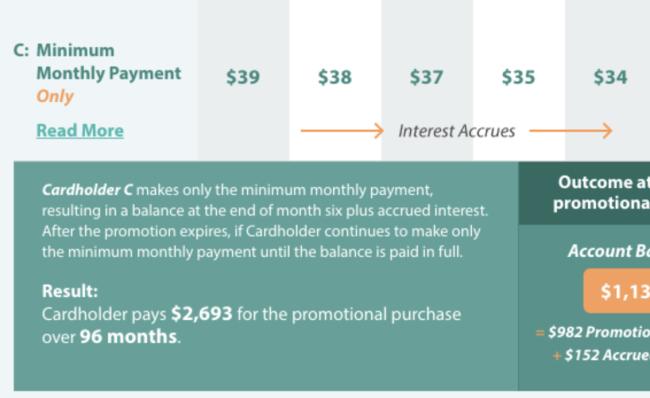Click the orange account balance box
The width and height of the screenshot is (650, 398).
click(617, 291)
